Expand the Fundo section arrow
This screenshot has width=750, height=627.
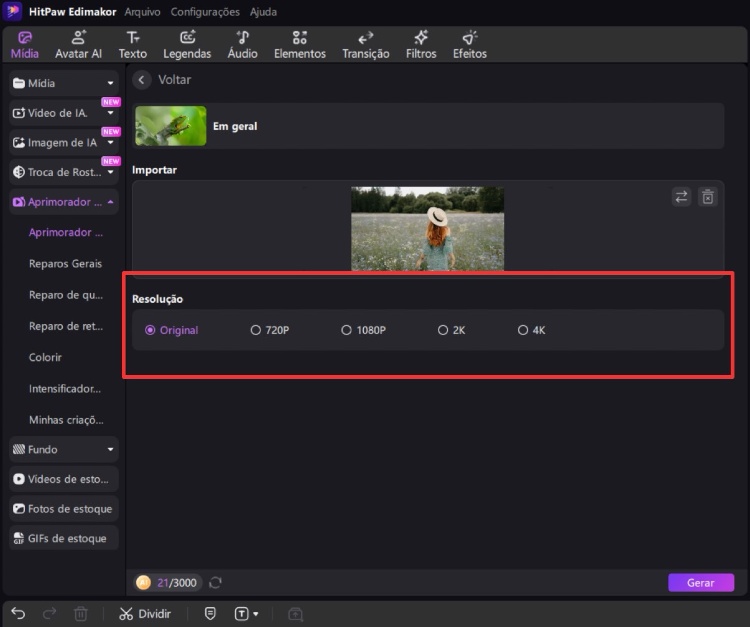[x=110, y=450]
